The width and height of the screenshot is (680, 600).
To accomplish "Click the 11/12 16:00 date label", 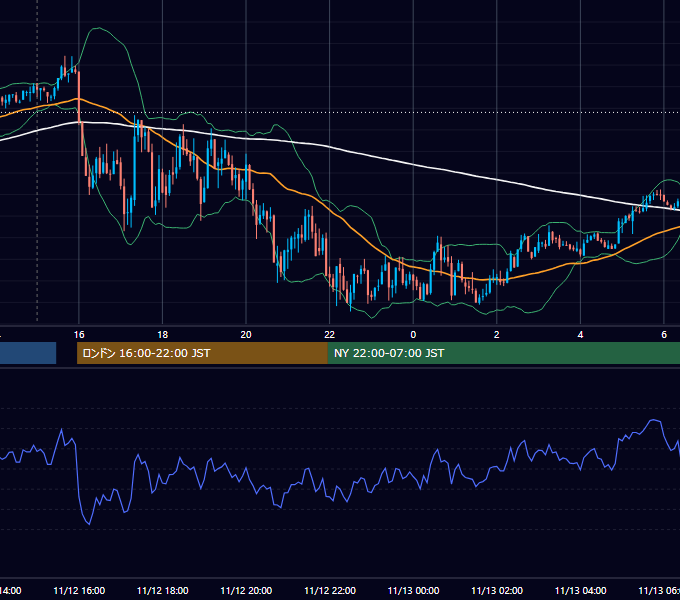I will click(79, 590).
